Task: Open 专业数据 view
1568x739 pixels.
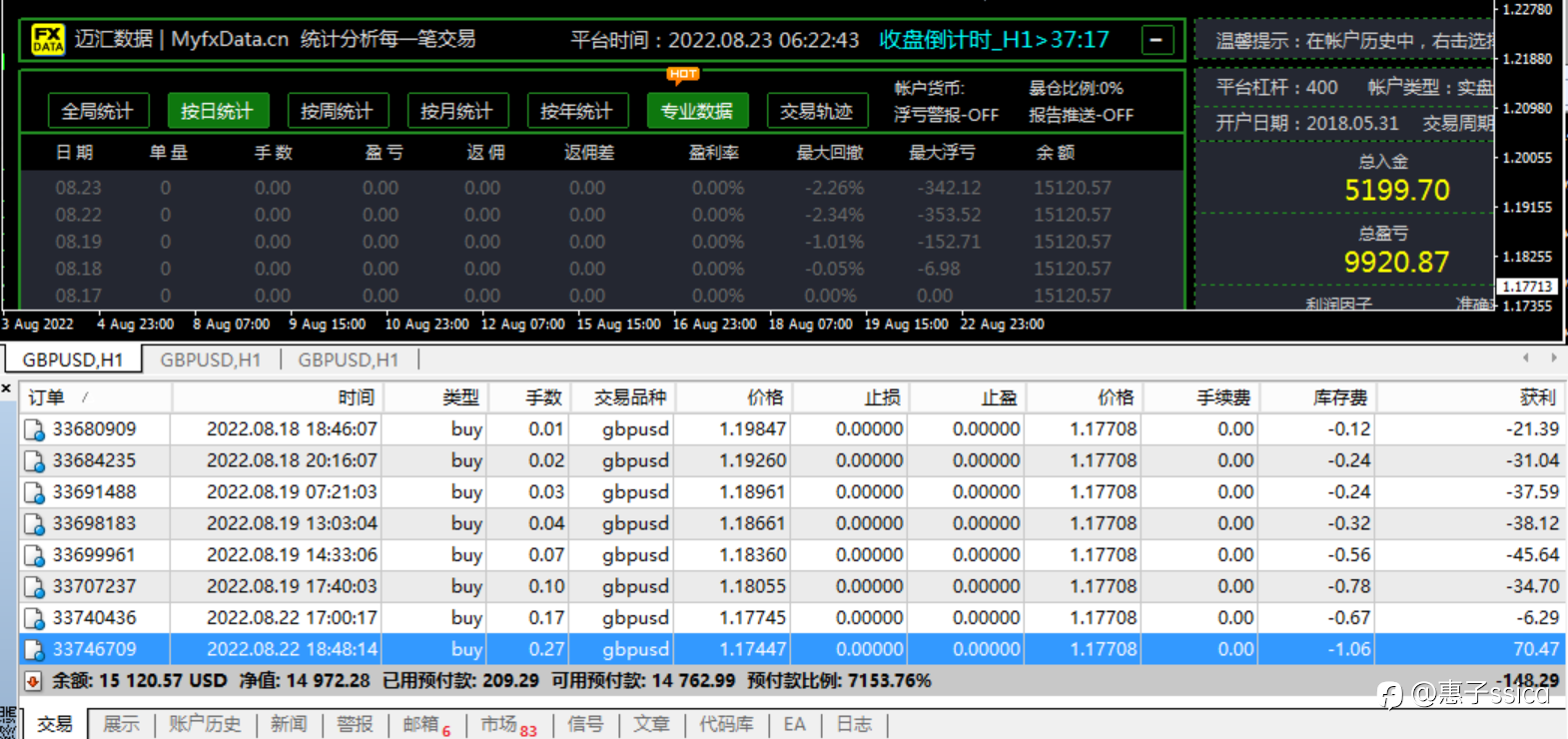Action: point(697,111)
